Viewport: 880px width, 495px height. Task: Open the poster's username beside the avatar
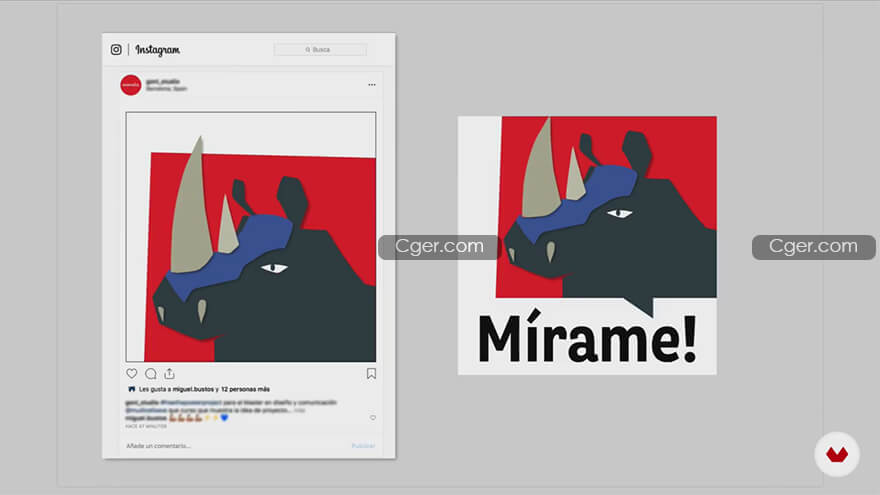tap(160, 81)
